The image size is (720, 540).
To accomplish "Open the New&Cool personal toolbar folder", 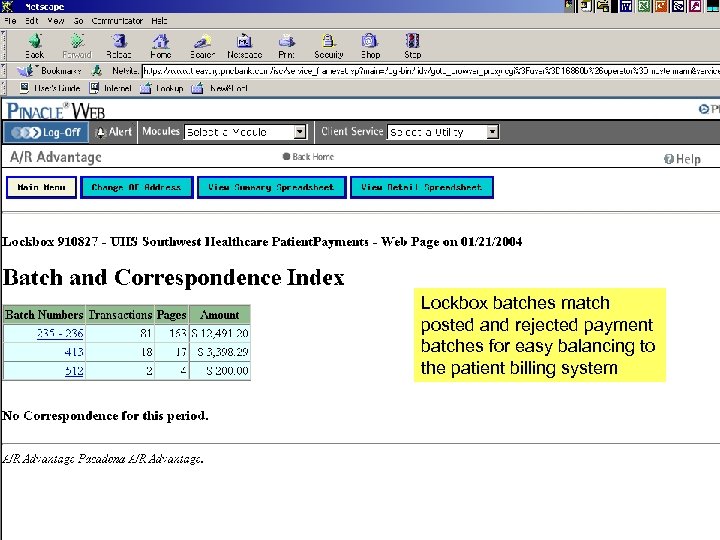I will click(x=219, y=88).
